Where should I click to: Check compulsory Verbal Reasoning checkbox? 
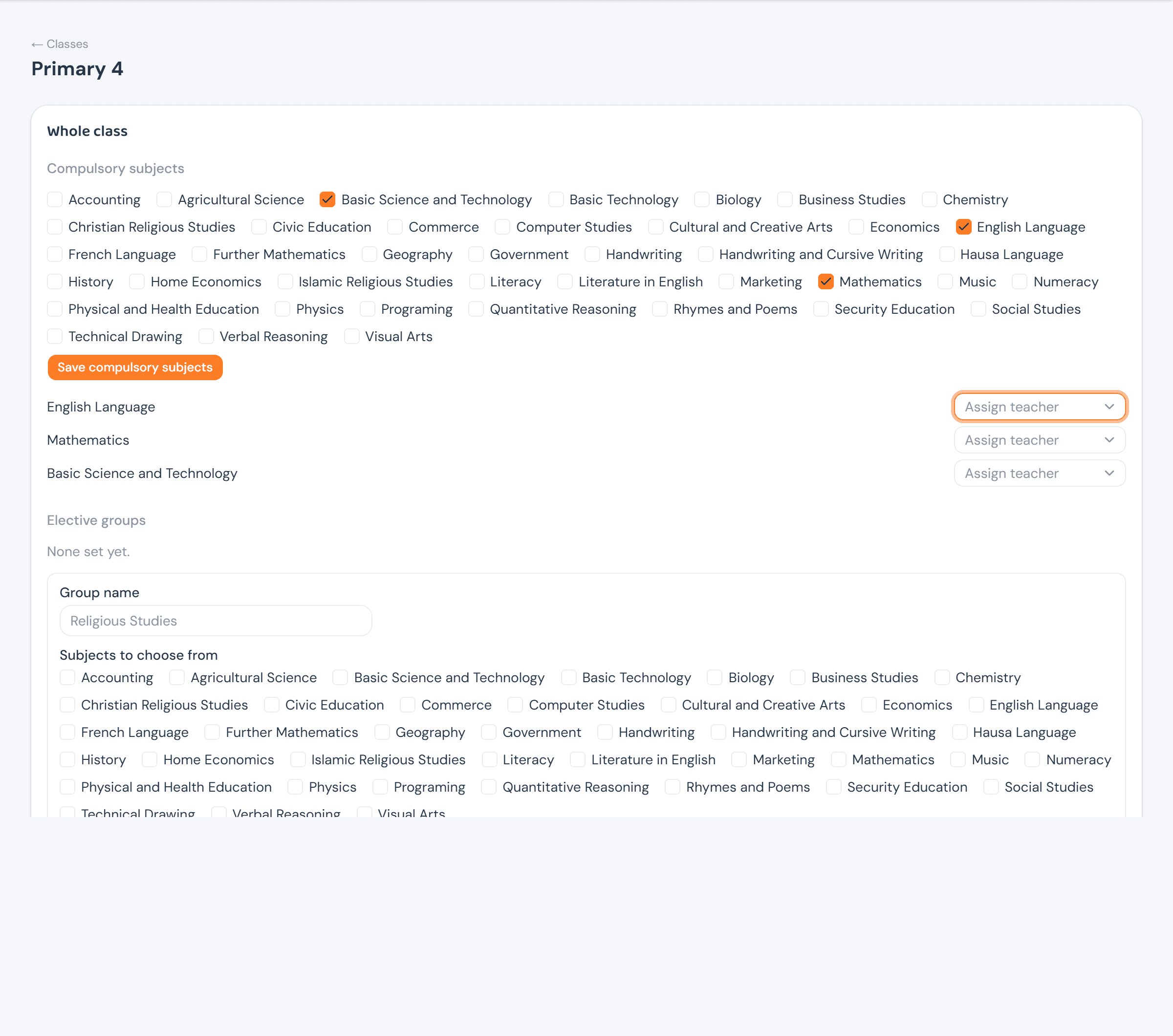pyautogui.click(x=207, y=337)
